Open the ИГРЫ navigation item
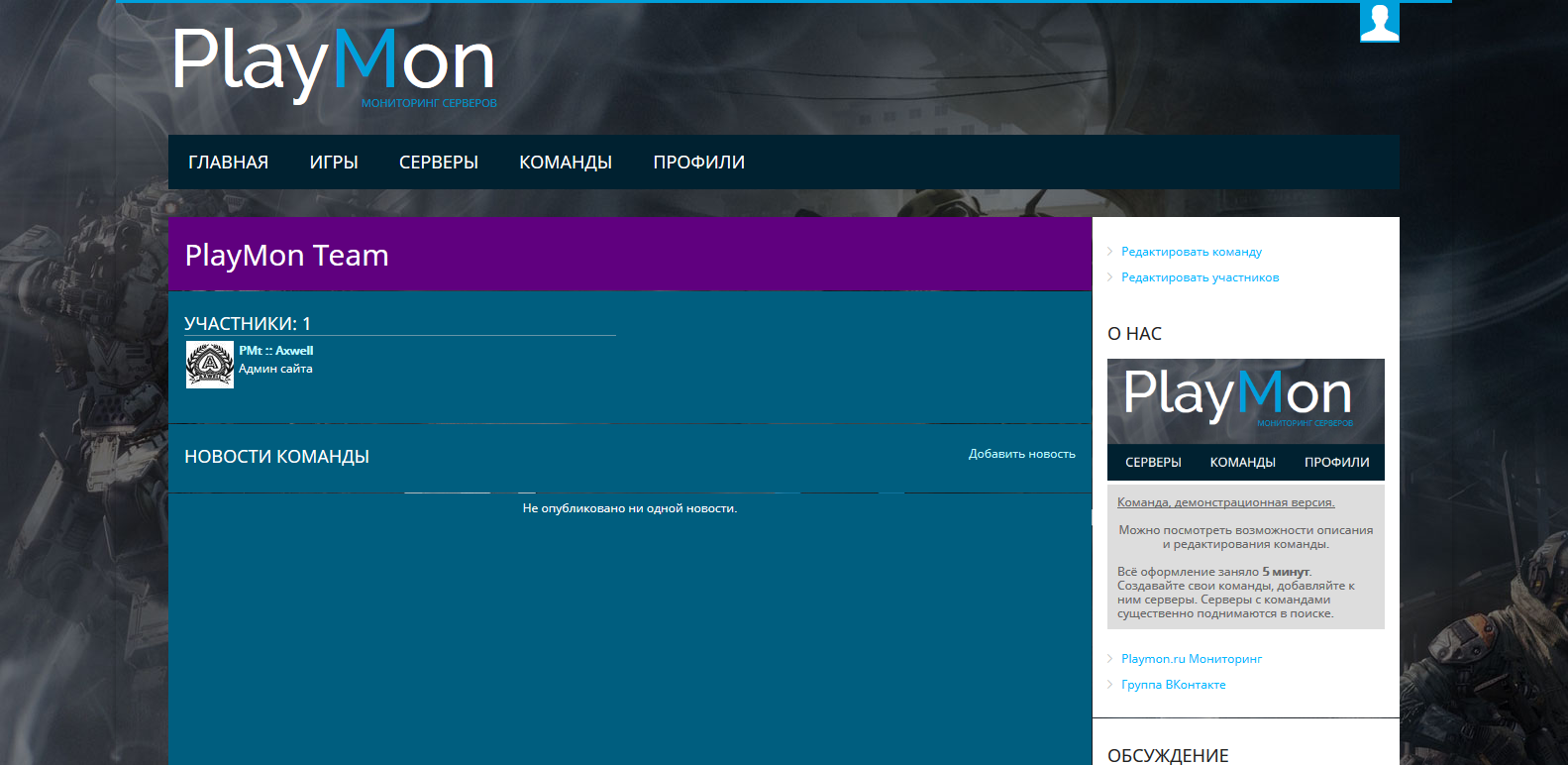 tap(334, 163)
